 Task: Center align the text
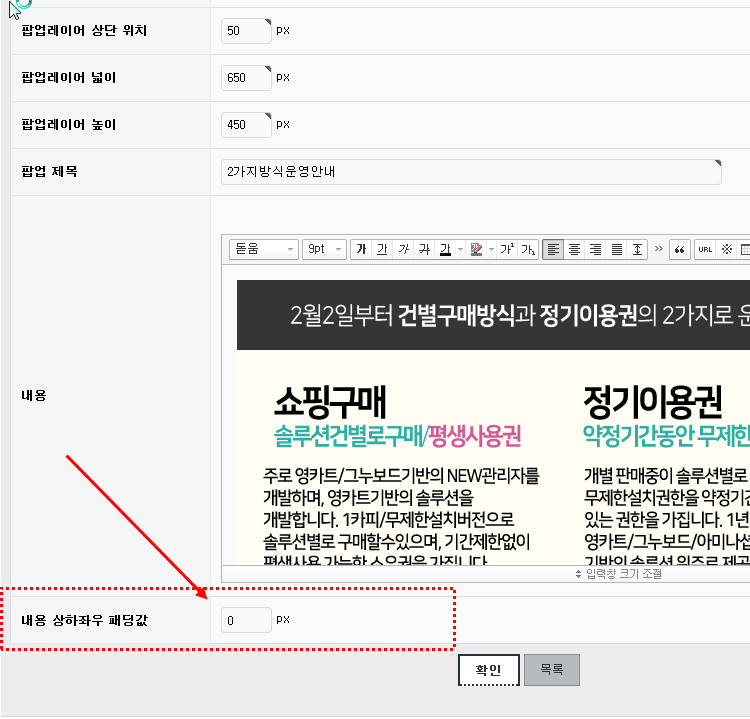tap(574, 249)
